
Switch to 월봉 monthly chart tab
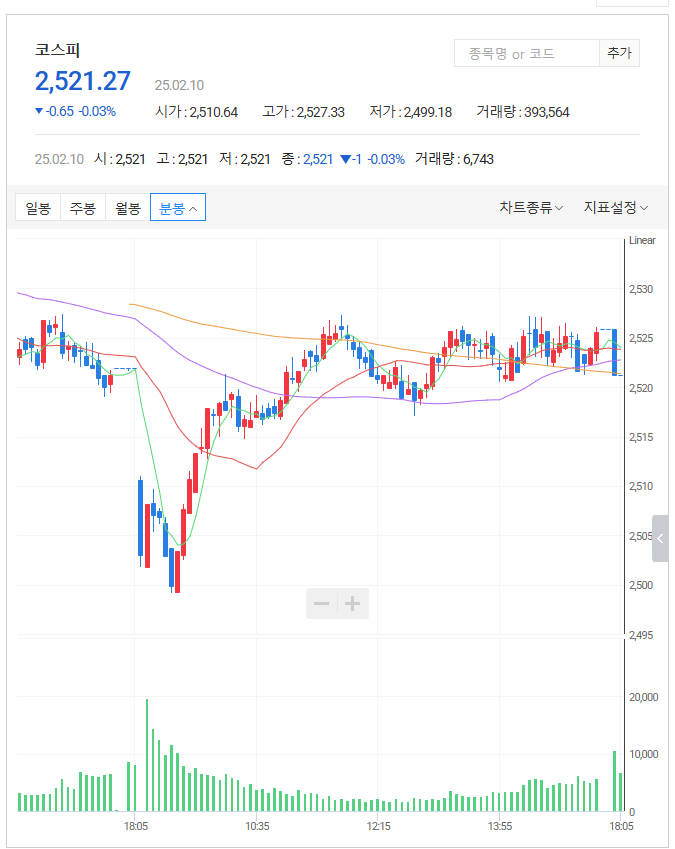point(127,207)
